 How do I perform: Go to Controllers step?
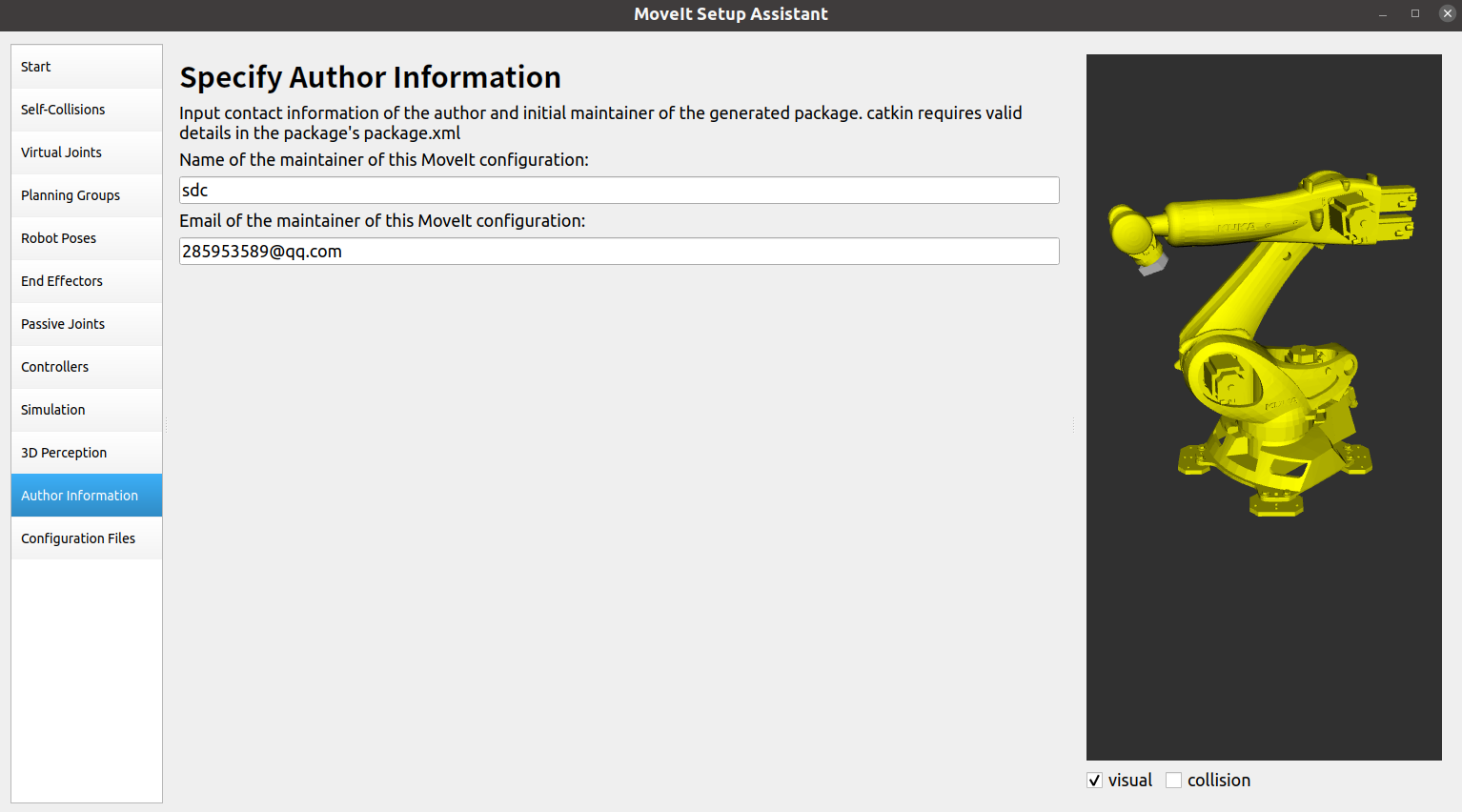[x=87, y=367]
